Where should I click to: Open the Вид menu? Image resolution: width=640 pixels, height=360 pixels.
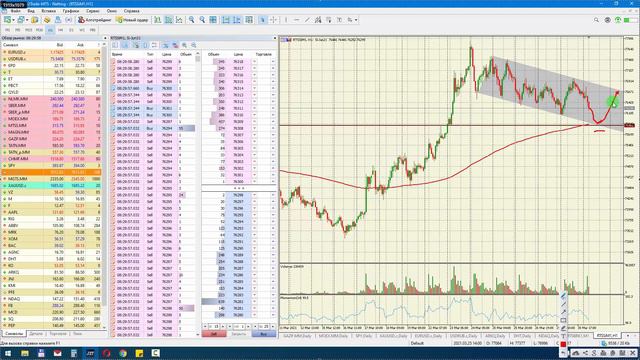pyautogui.click(x=31, y=11)
